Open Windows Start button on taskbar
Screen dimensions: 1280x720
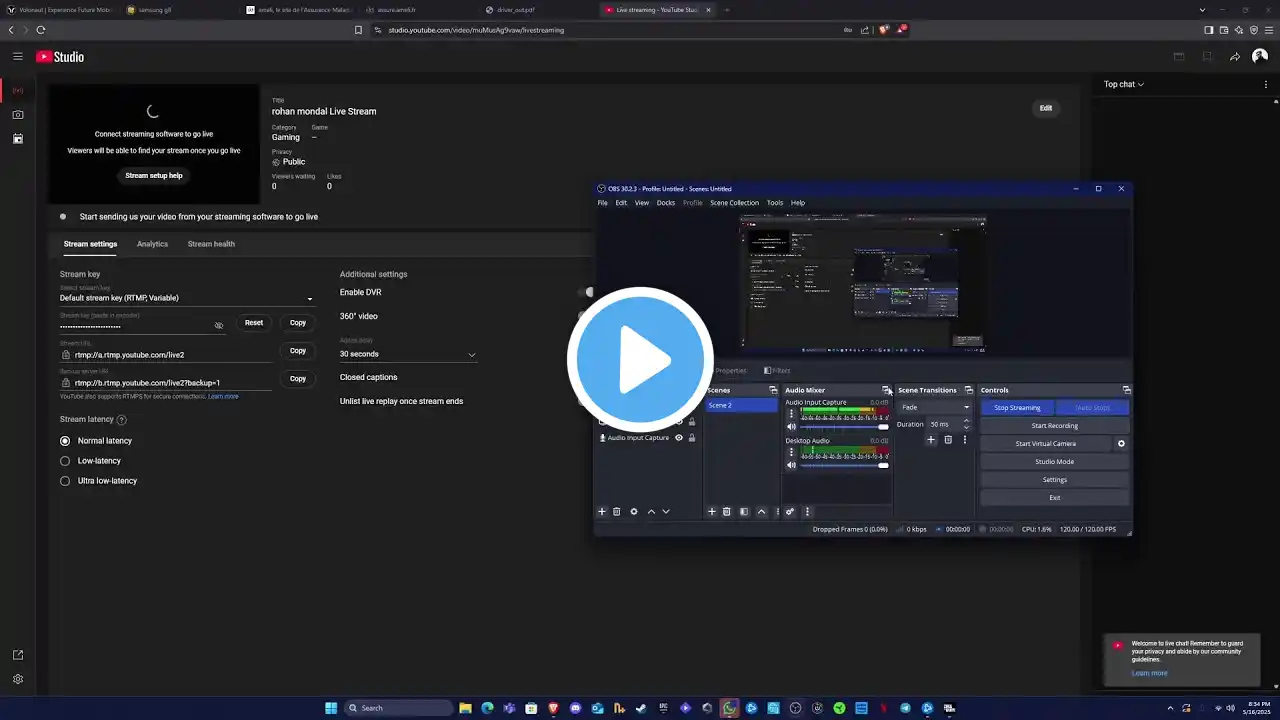(331, 708)
